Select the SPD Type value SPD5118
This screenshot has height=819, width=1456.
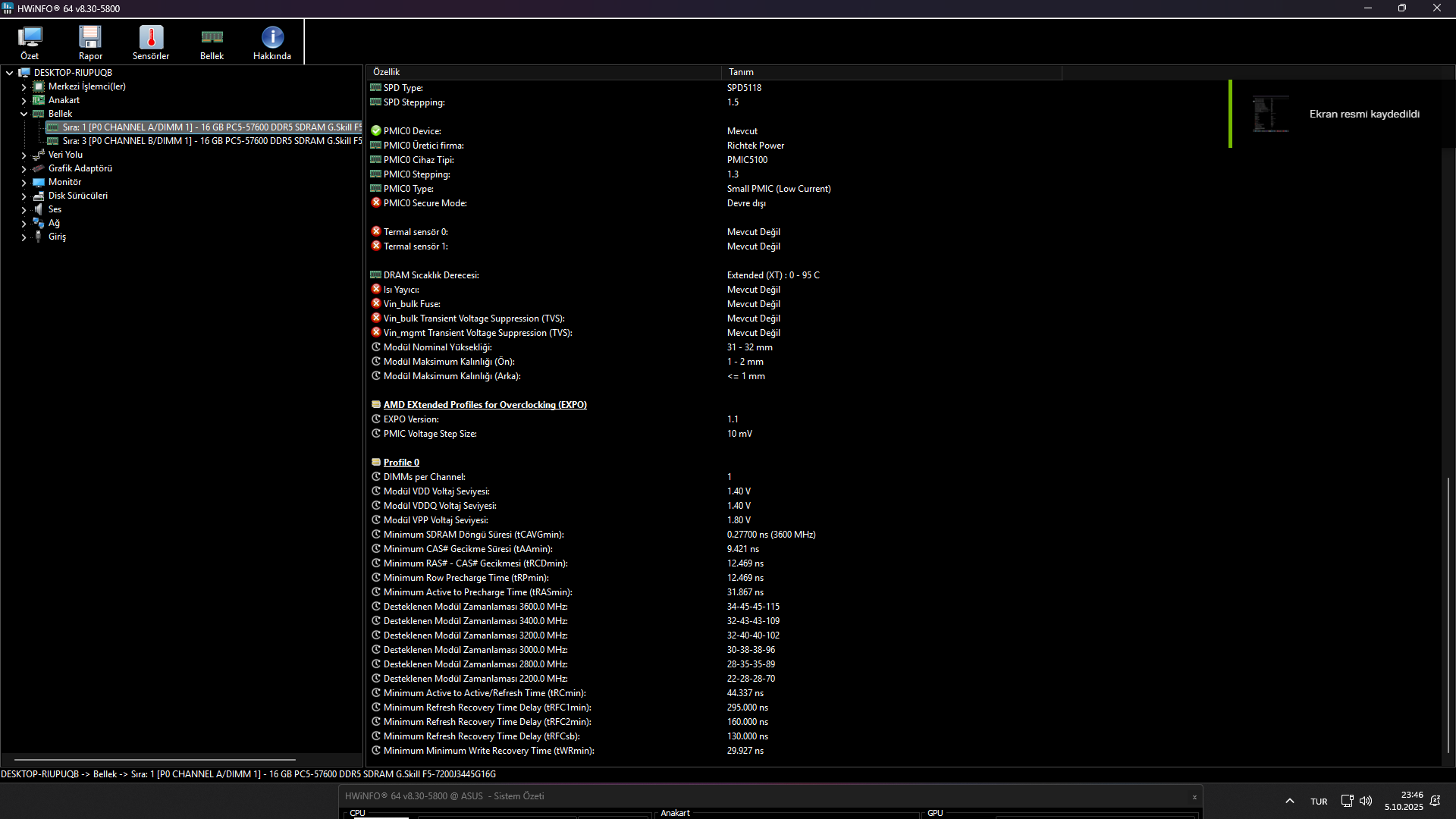(744, 88)
